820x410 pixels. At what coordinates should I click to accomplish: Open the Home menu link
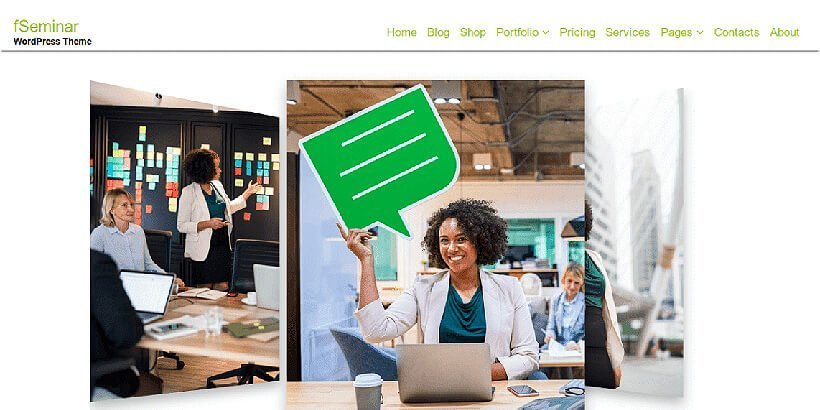click(402, 32)
